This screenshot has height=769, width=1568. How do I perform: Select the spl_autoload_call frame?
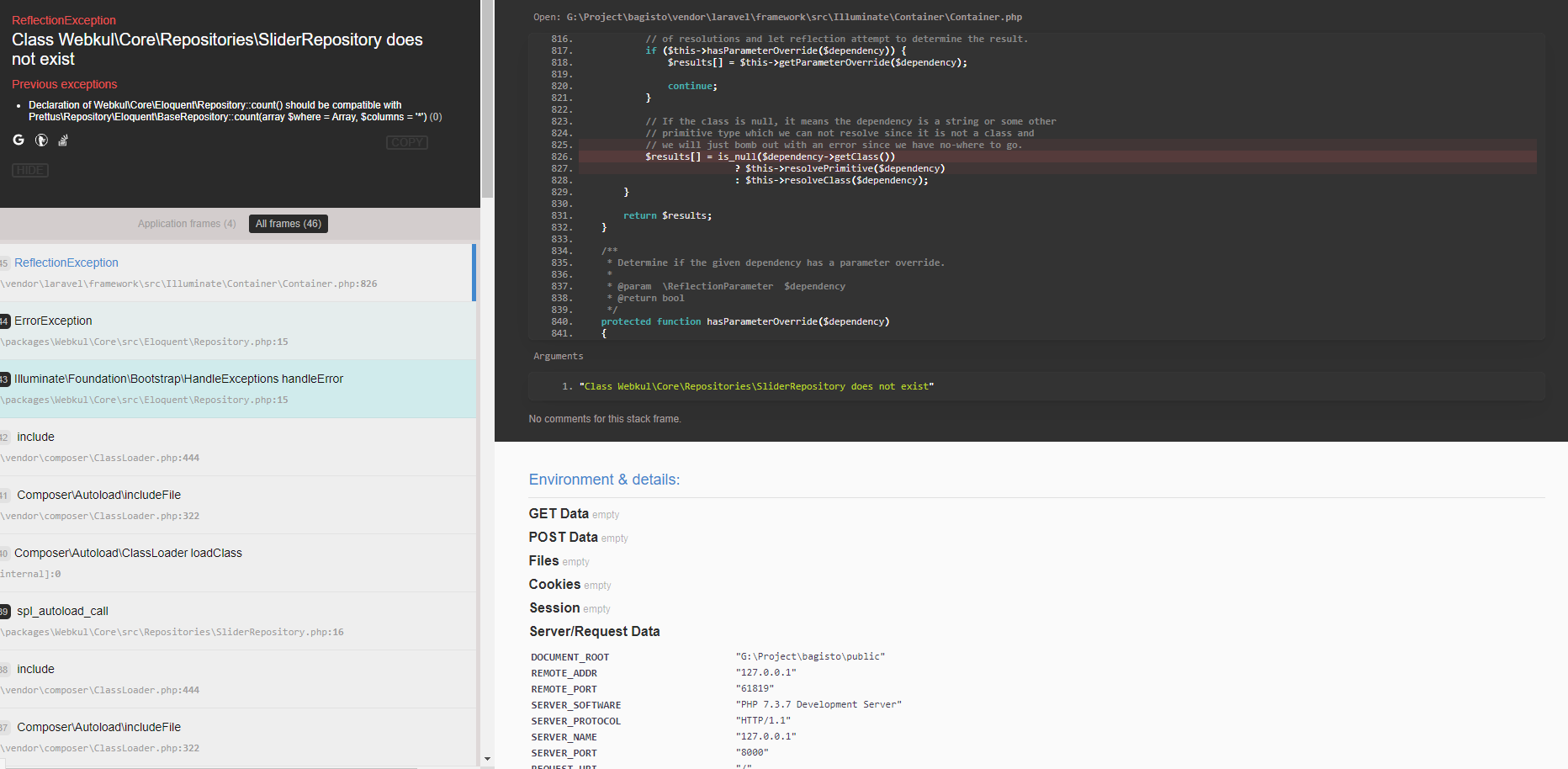(237, 621)
